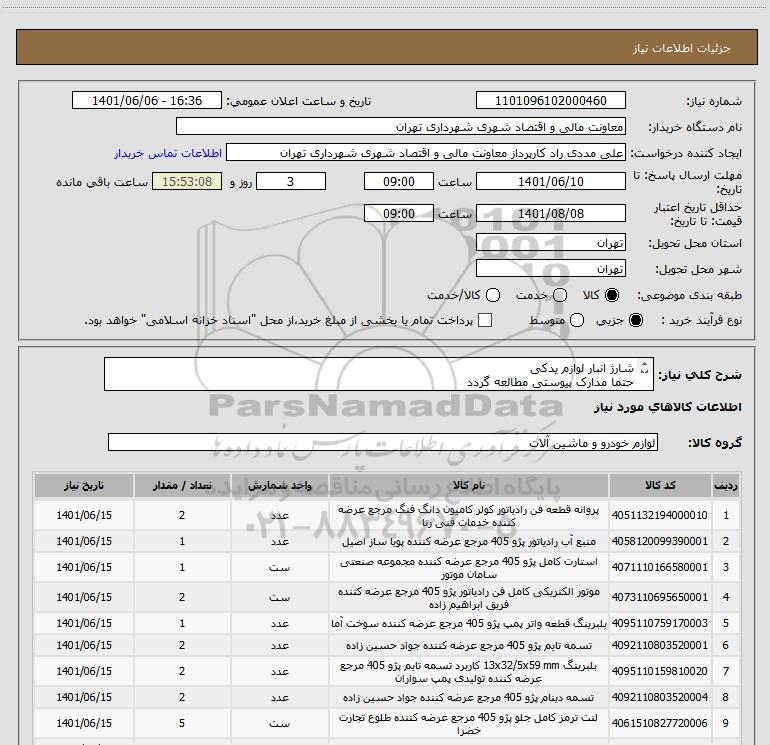This screenshot has width=770, height=745.
Task: Click item name استارت کامل پژو 405
Action: click(468, 568)
